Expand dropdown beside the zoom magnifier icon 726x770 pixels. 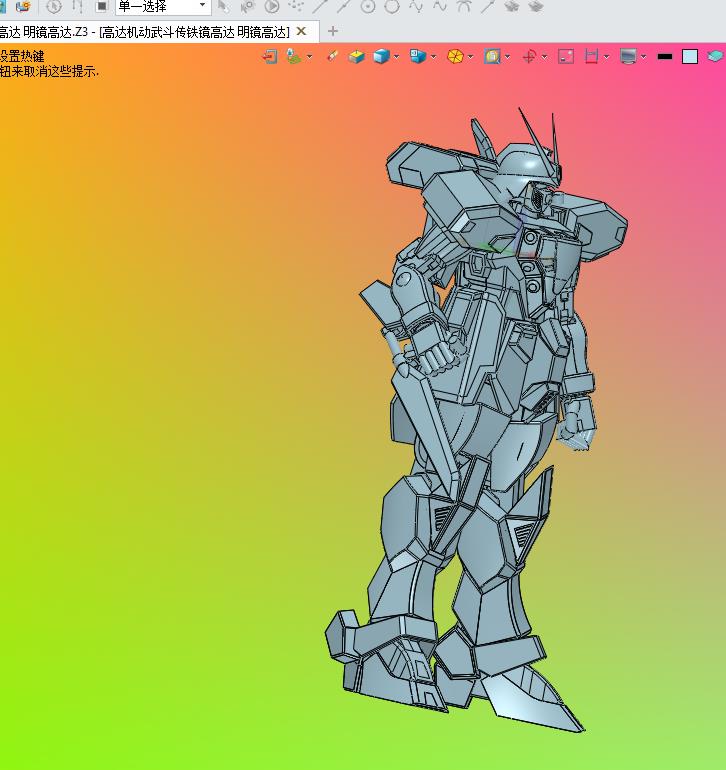pos(507,57)
